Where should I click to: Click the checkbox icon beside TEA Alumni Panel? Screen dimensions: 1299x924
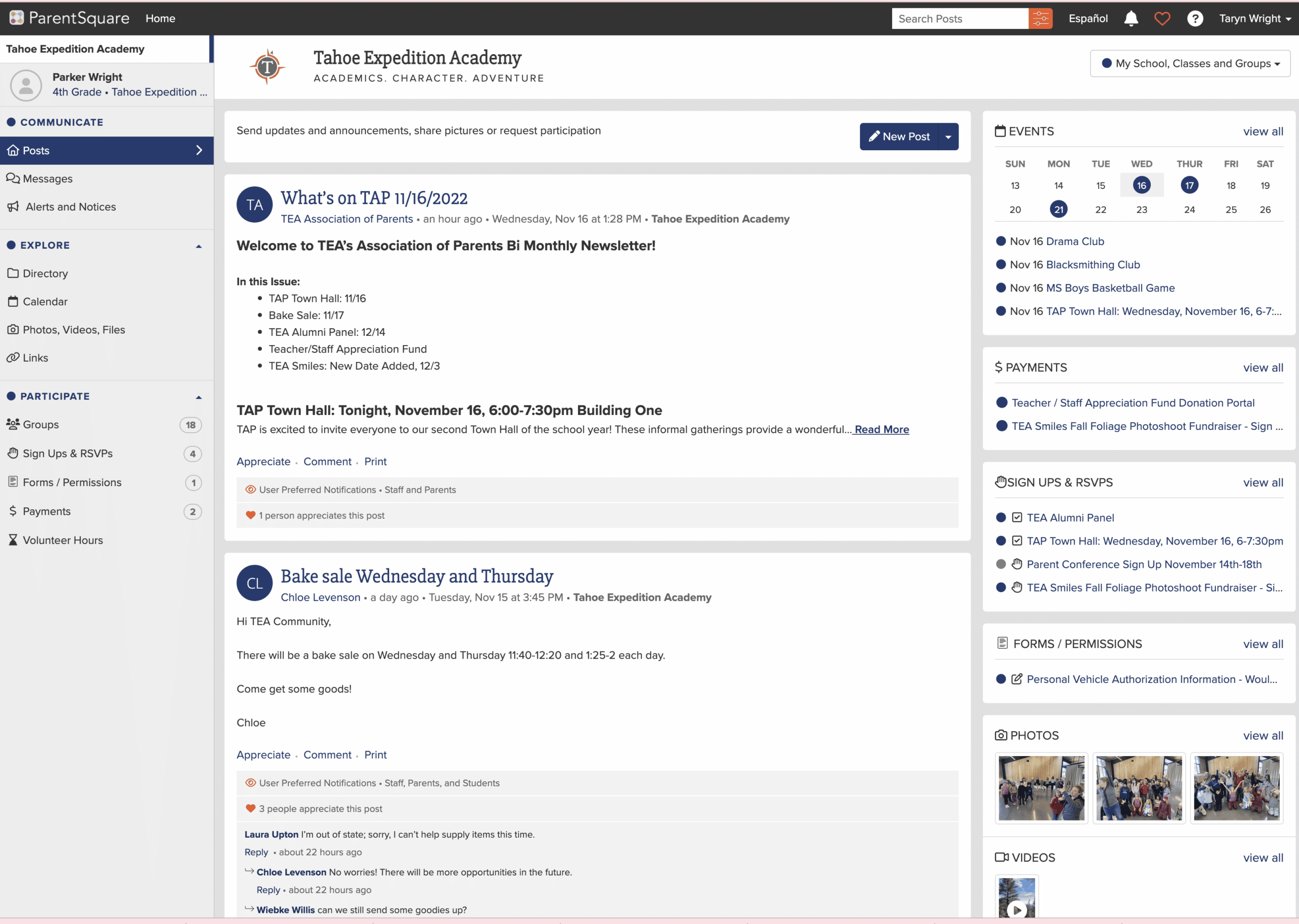(x=1017, y=517)
